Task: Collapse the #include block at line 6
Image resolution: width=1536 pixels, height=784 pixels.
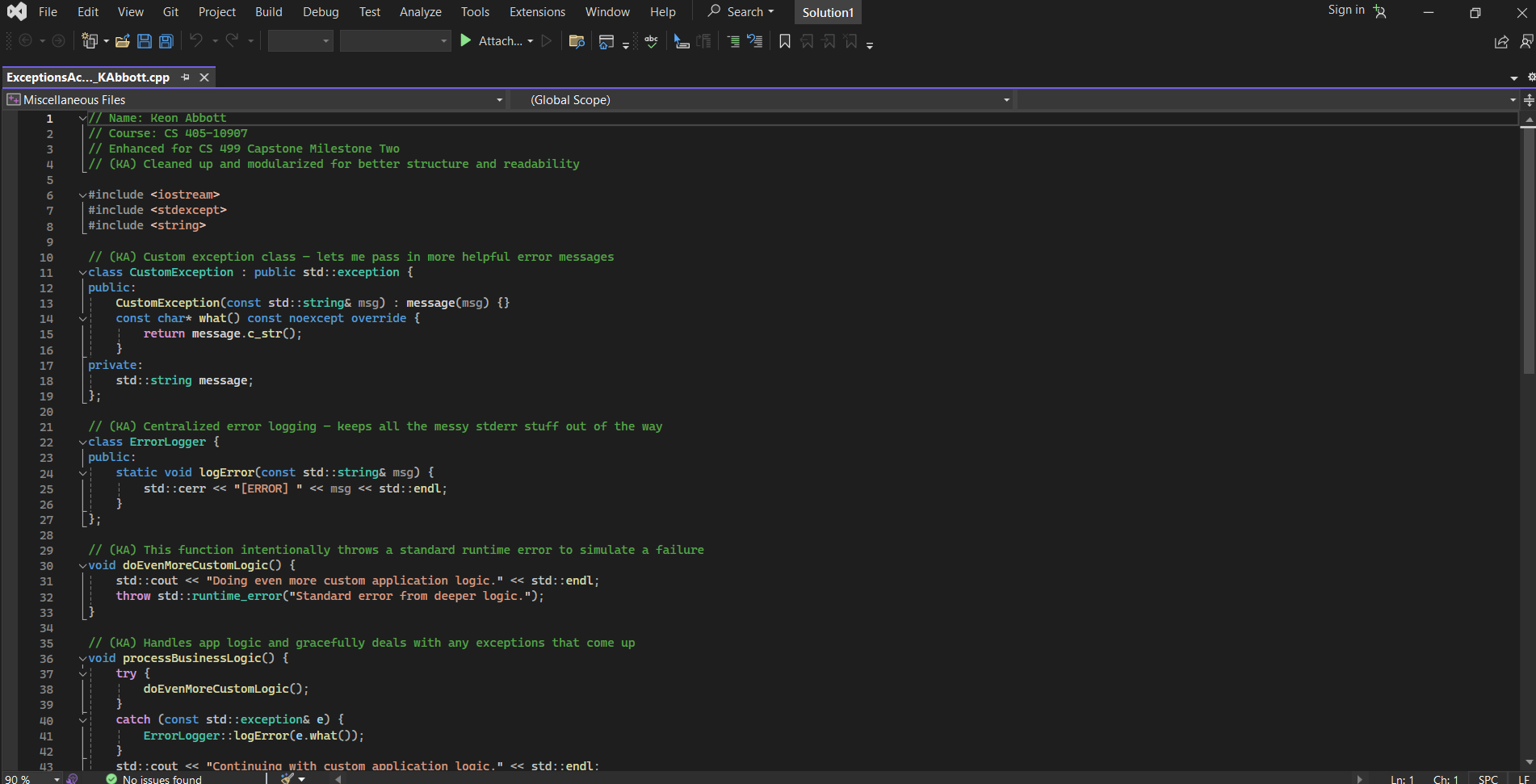Action: point(82,195)
